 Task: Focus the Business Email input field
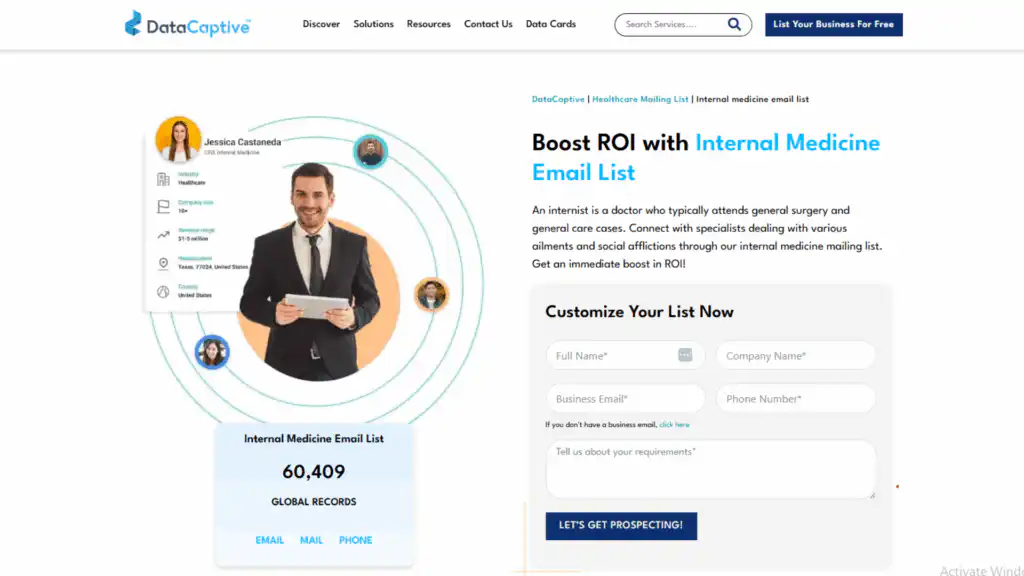(625, 398)
